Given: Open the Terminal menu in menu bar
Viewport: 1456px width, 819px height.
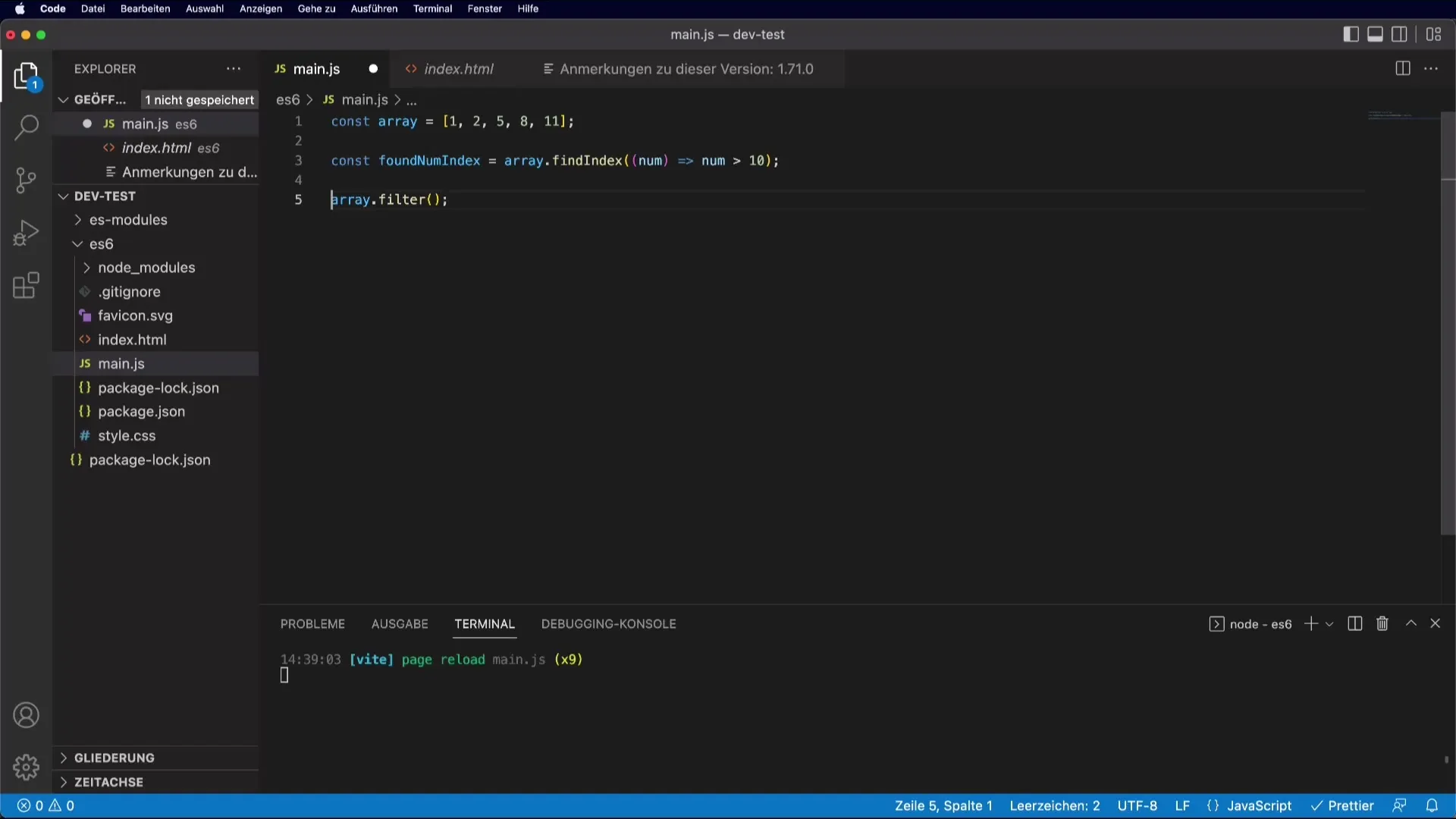Looking at the screenshot, I should coord(432,9).
